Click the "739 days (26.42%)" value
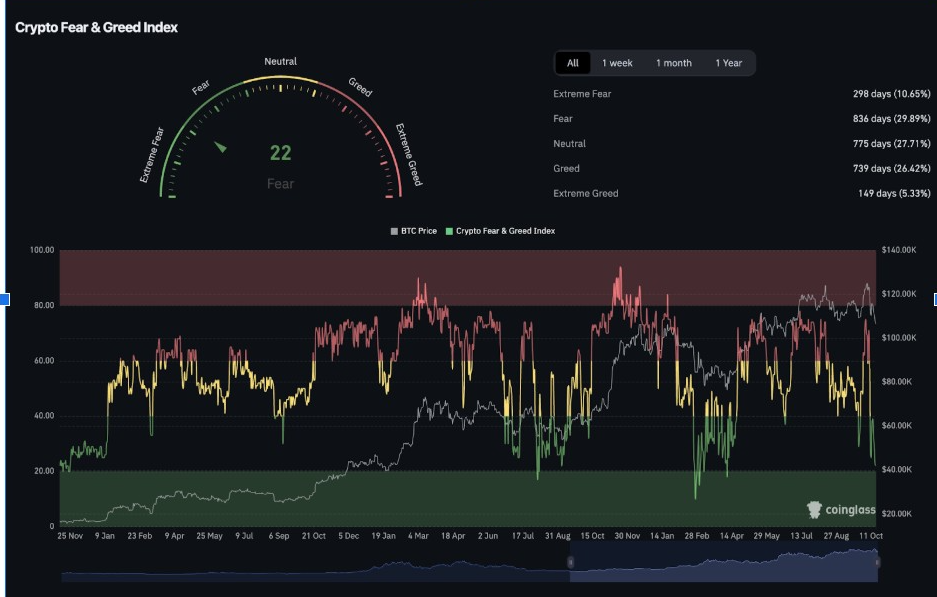The height and width of the screenshot is (597, 937). click(892, 169)
